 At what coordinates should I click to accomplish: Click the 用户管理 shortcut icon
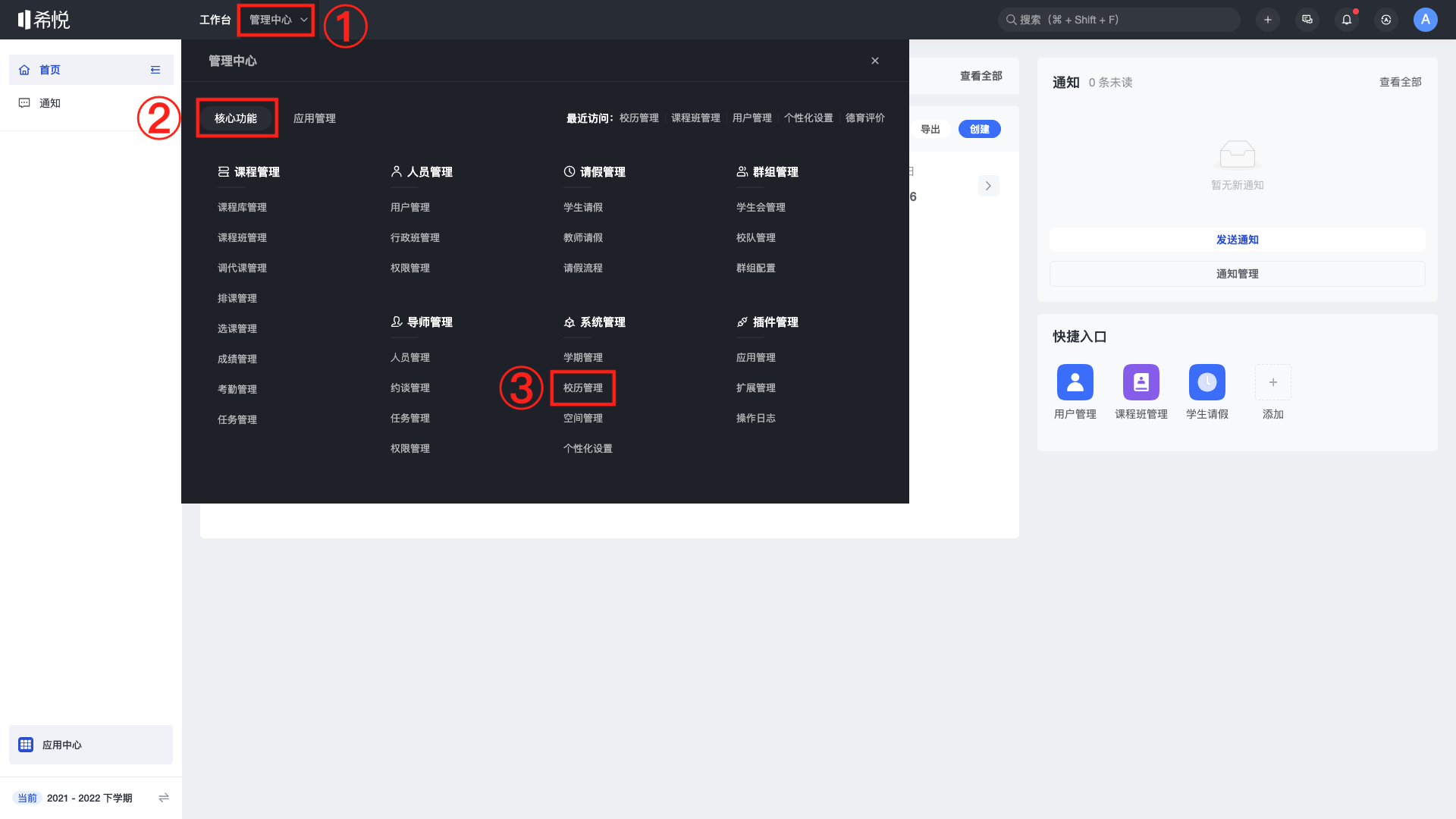[1075, 382]
